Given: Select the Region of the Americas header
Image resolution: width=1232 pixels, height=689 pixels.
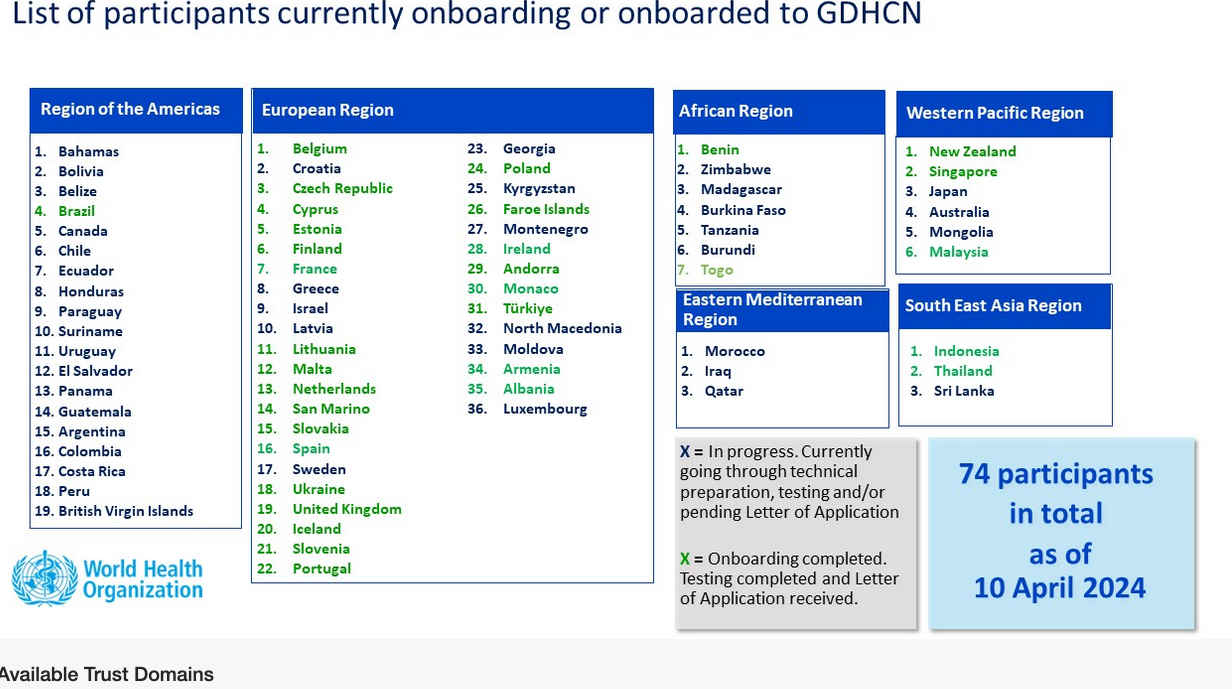Looking at the screenshot, I should (130, 110).
